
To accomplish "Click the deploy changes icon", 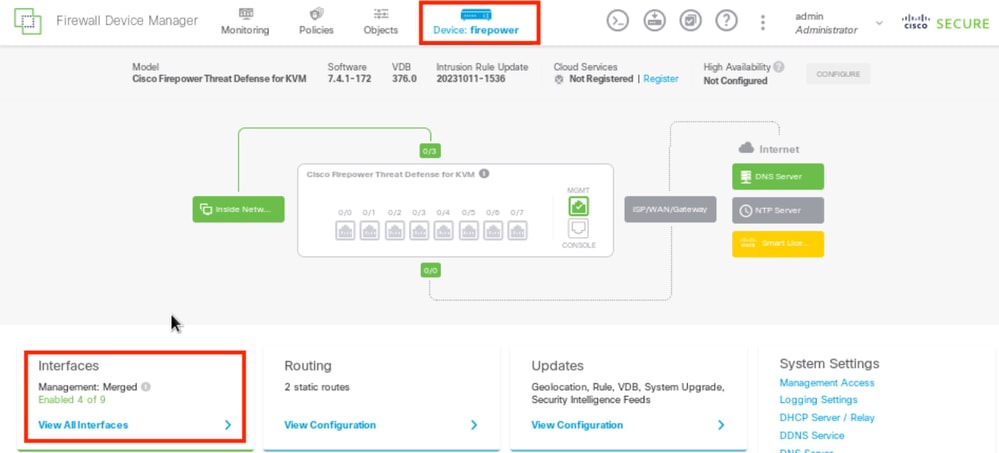I will (654, 21).
